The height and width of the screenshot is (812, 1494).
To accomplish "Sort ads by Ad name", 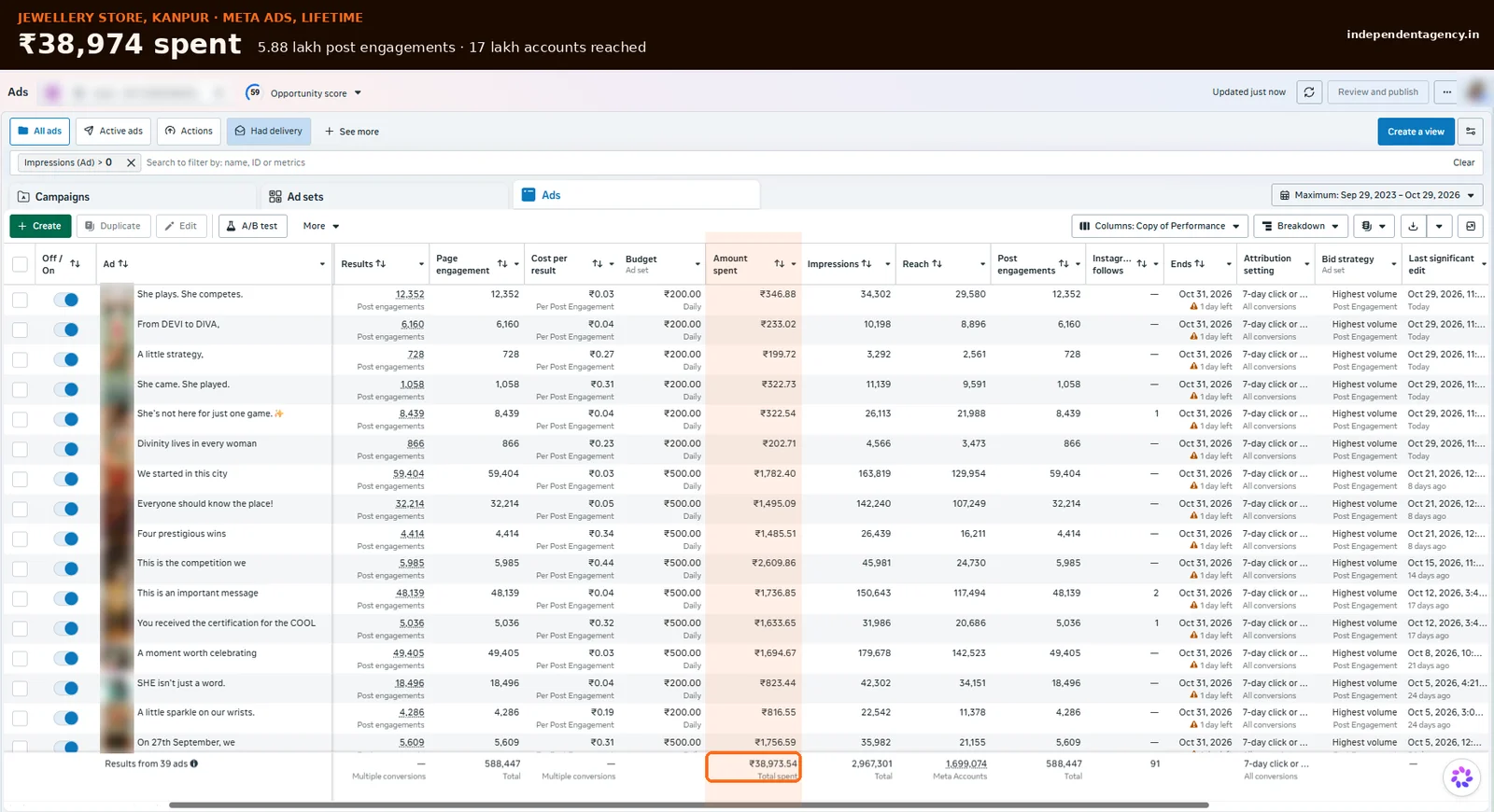I will coord(122,264).
